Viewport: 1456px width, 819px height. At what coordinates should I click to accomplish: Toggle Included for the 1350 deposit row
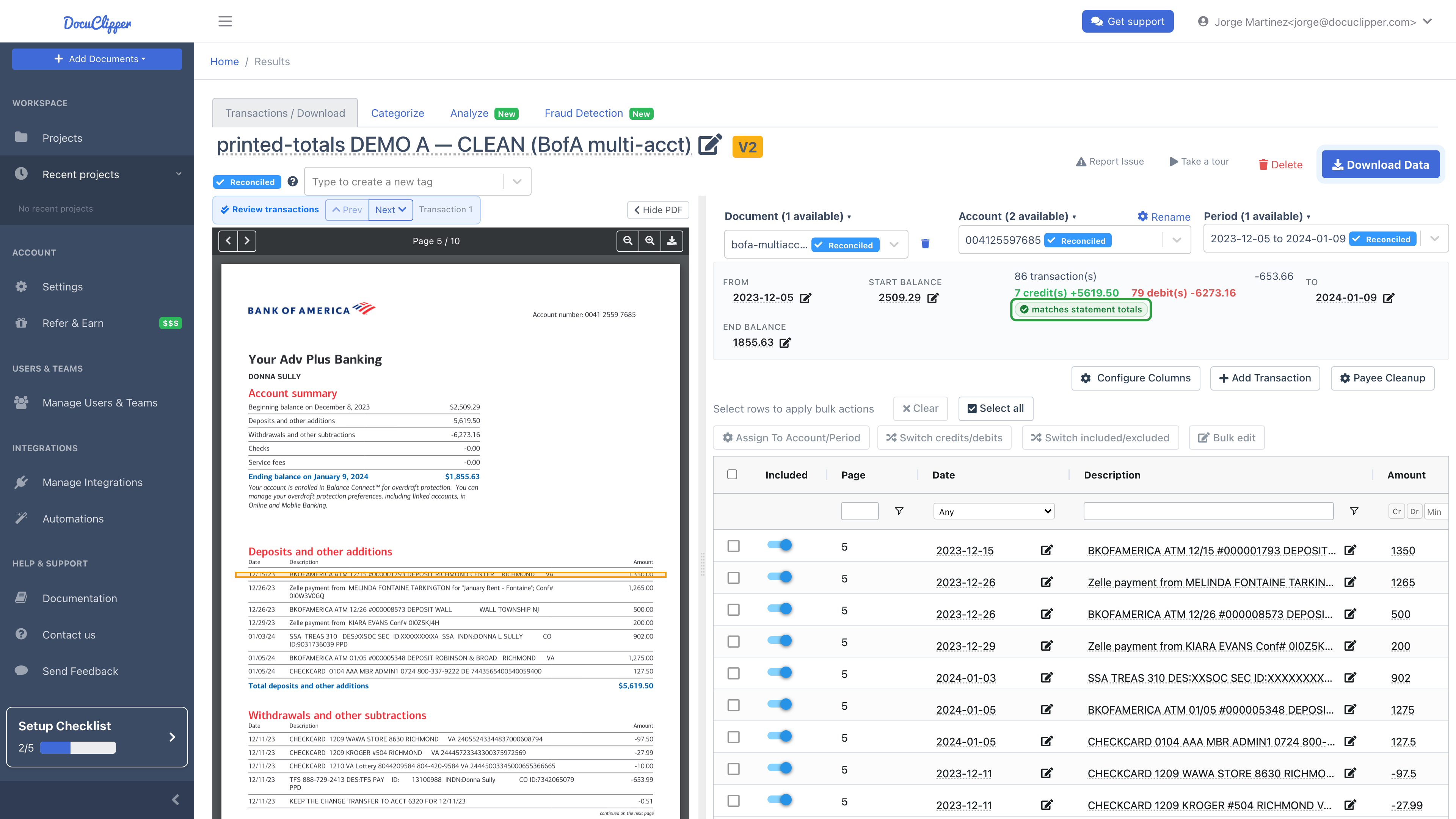click(x=780, y=545)
